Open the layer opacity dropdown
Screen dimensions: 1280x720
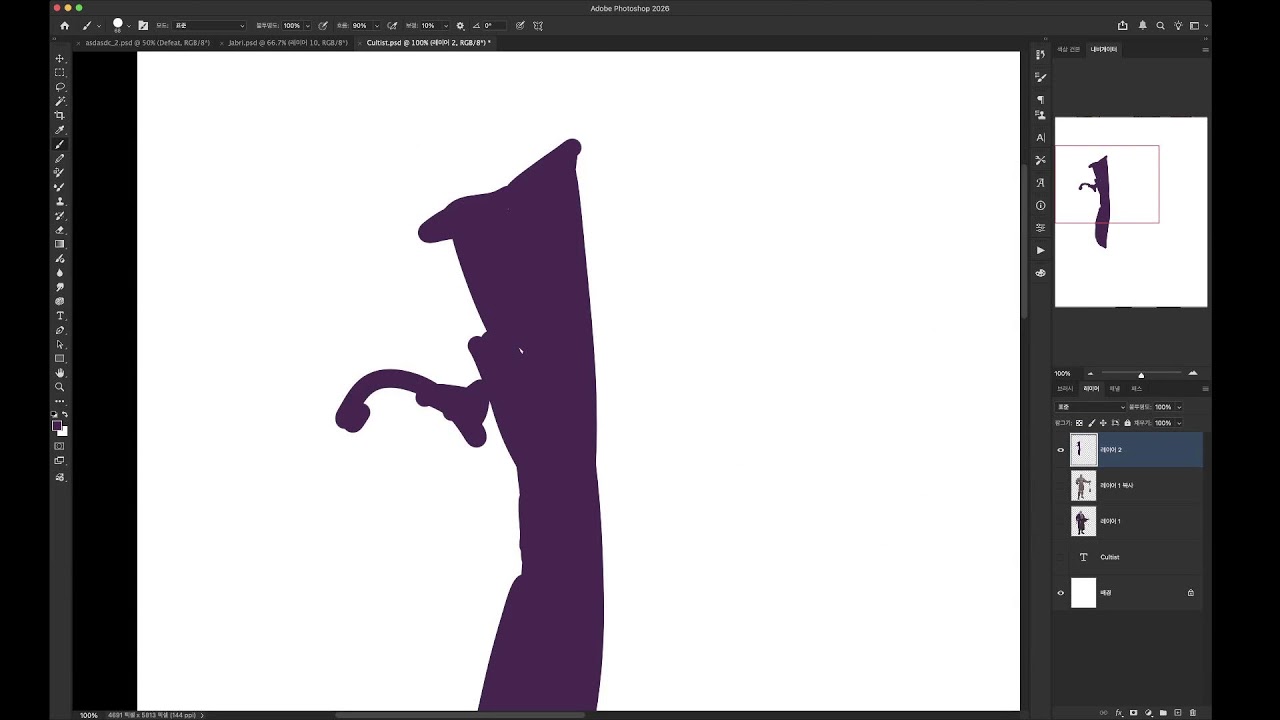pos(1179,407)
